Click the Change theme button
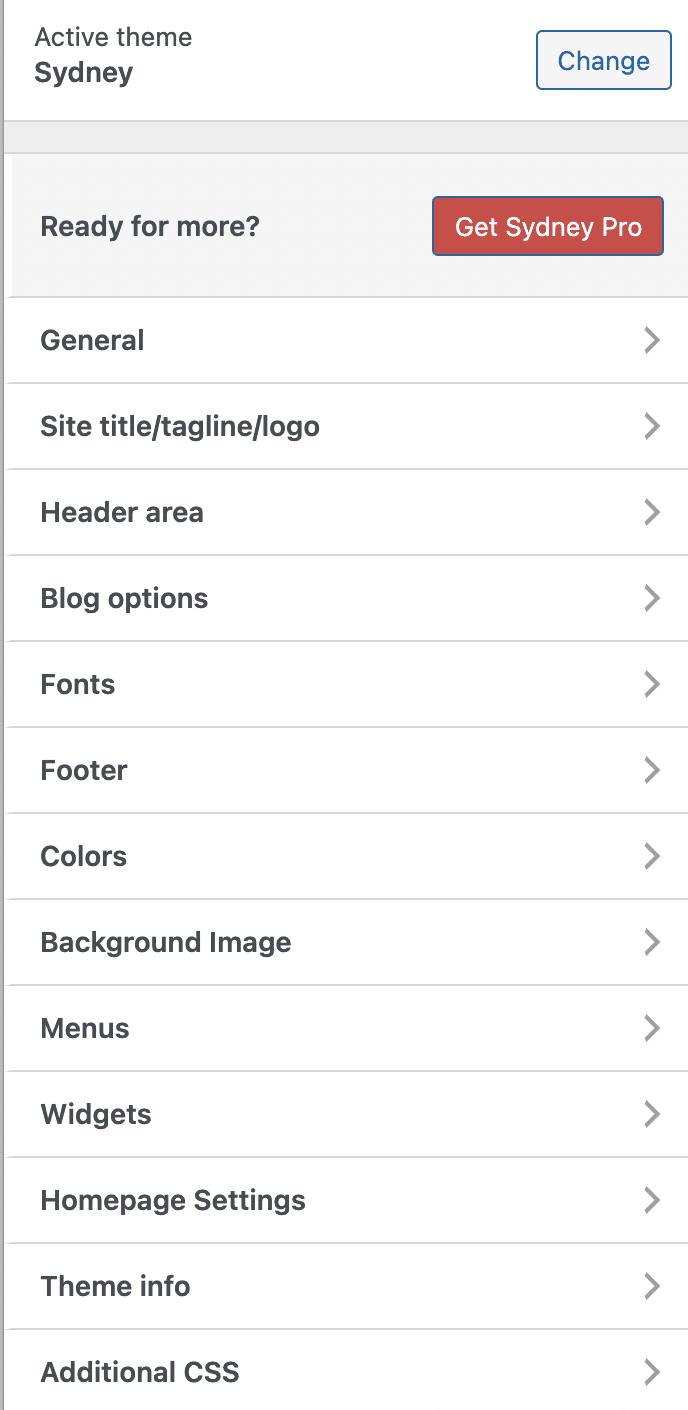The width and height of the screenshot is (688, 1410). tap(603, 60)
